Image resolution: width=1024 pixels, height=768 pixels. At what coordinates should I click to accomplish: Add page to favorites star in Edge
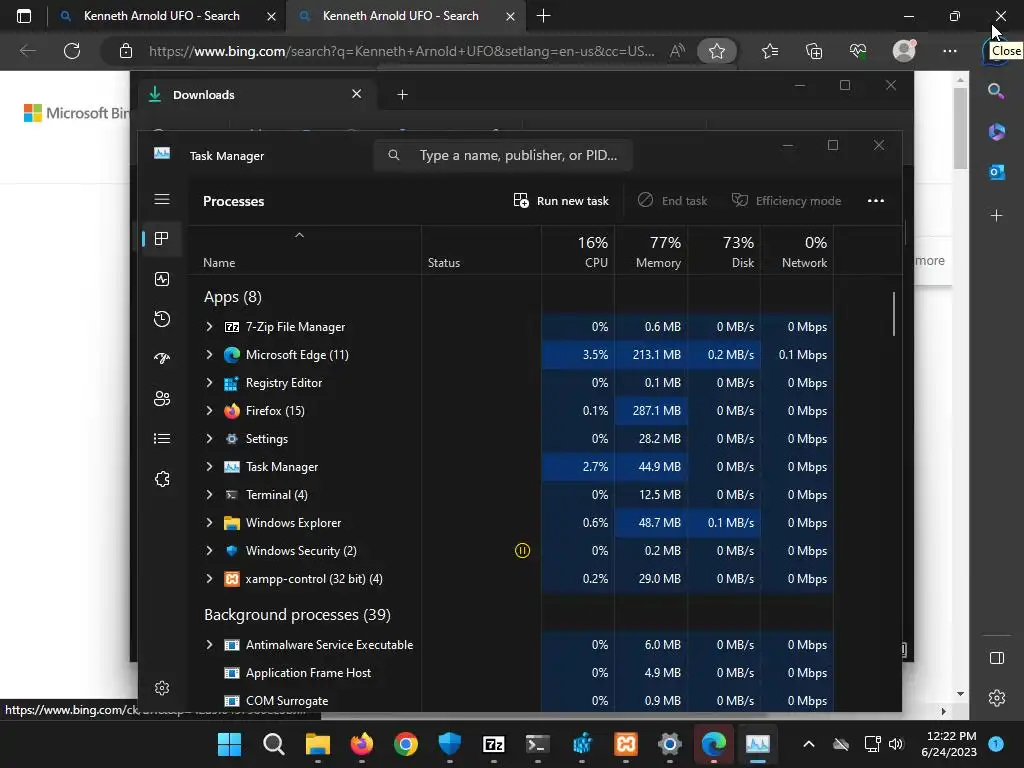coord(717,51)
